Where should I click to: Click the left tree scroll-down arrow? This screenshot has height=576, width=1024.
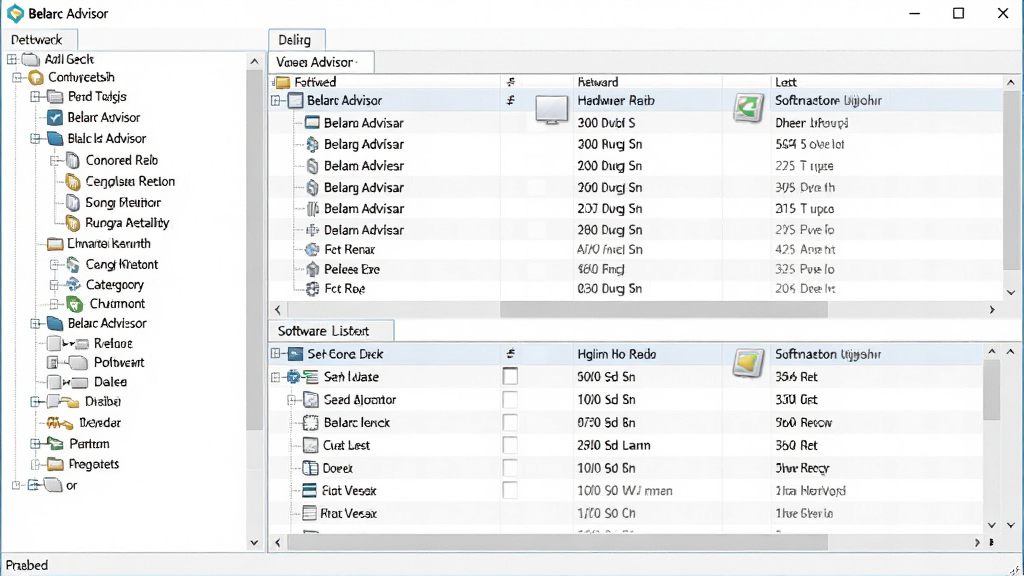tap(254, 543)
